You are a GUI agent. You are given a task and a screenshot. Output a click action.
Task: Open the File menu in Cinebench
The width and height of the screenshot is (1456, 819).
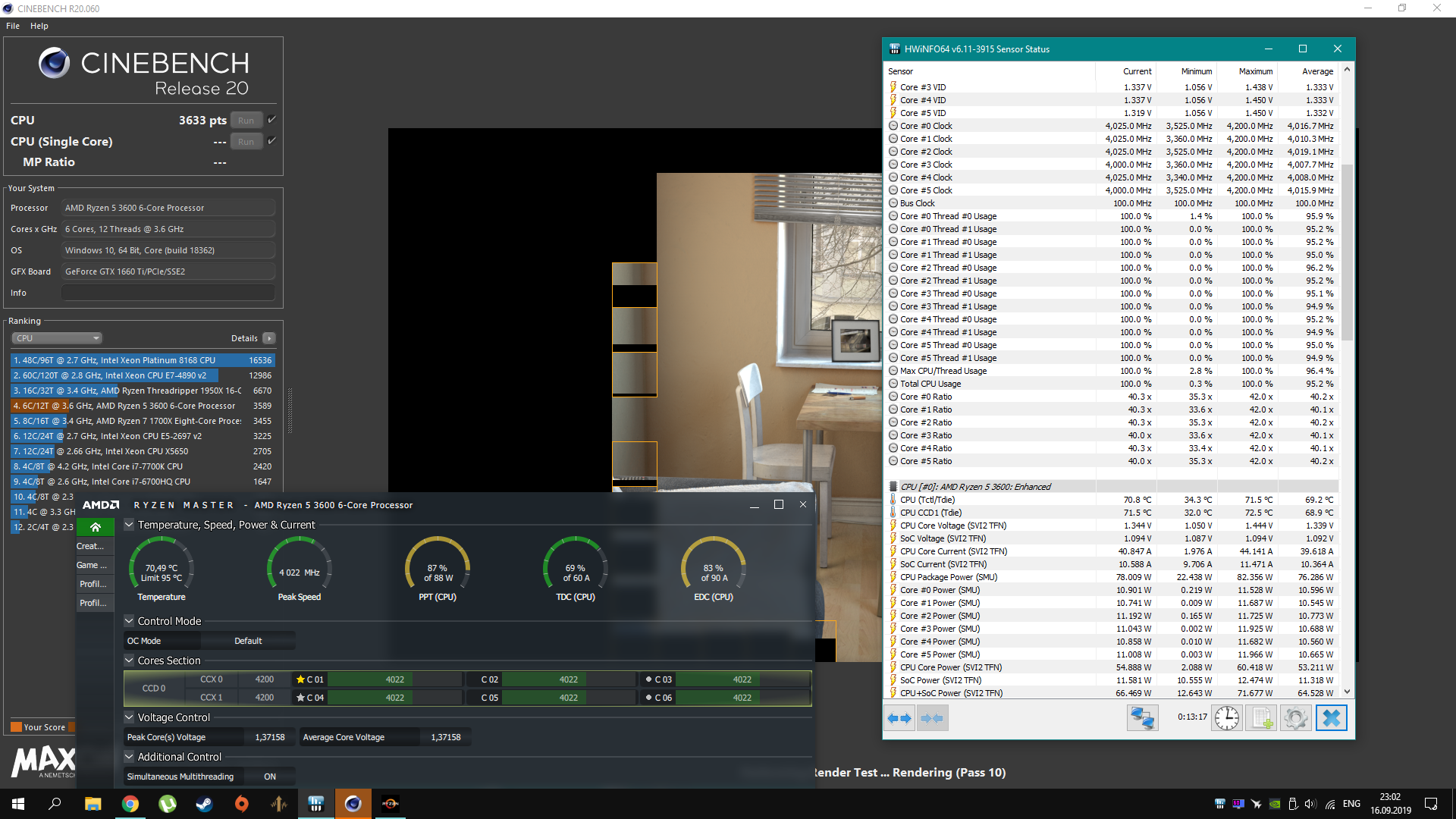[x=13, y=26]
